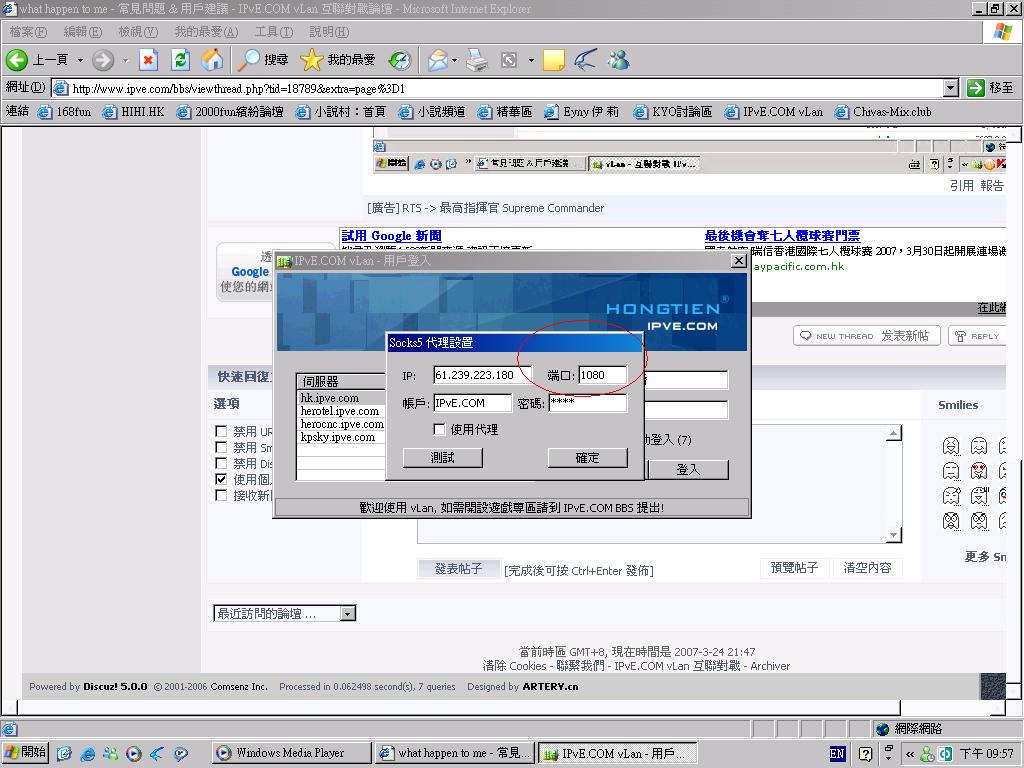Toggle the checked 使用個人 option checkbox
Screen dimensions: 1024x768
pos(221,479)
